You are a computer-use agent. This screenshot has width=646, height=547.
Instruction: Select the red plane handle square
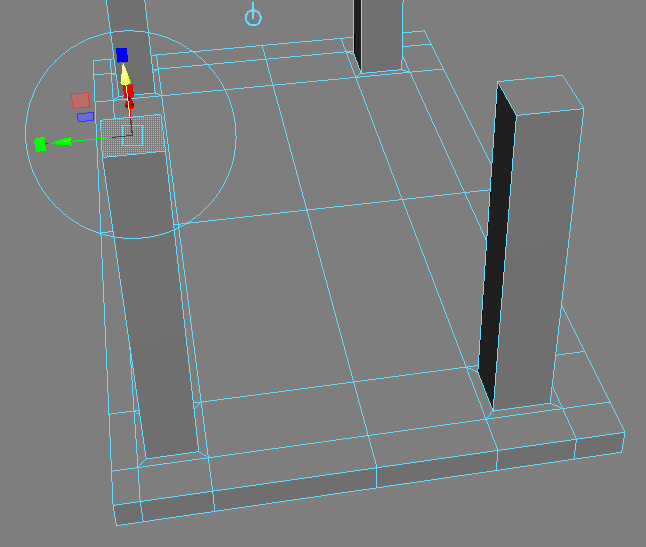pos(81,100)
